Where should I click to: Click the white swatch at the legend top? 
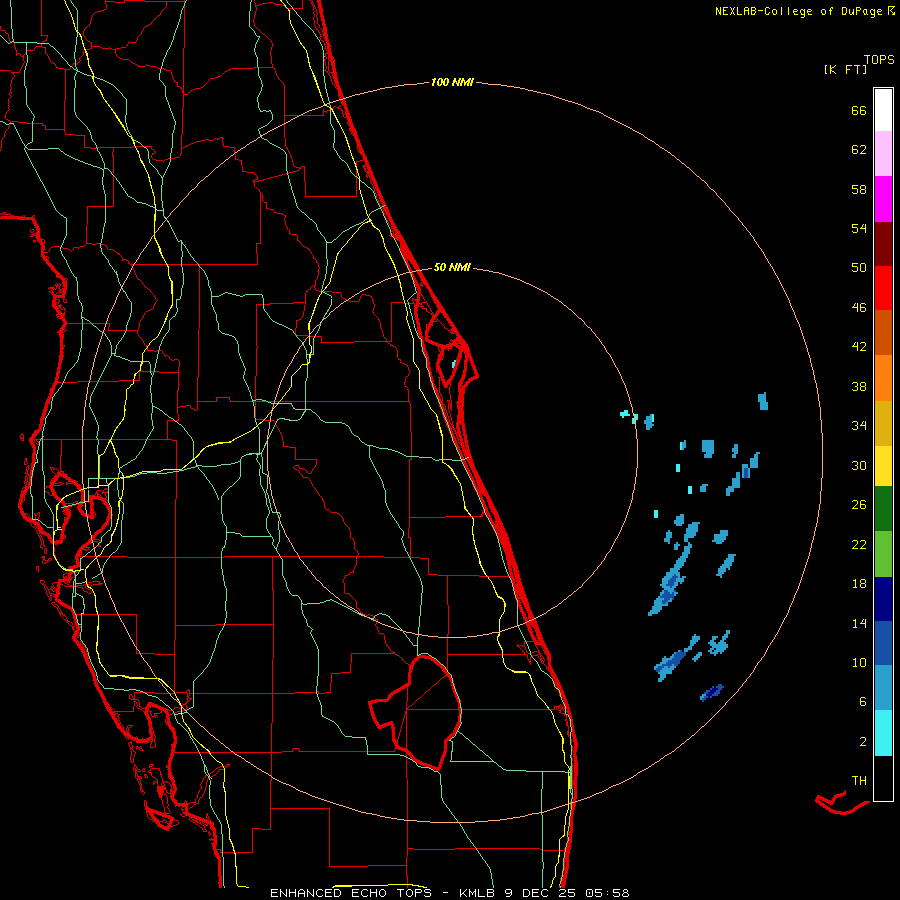pos(883,110)
